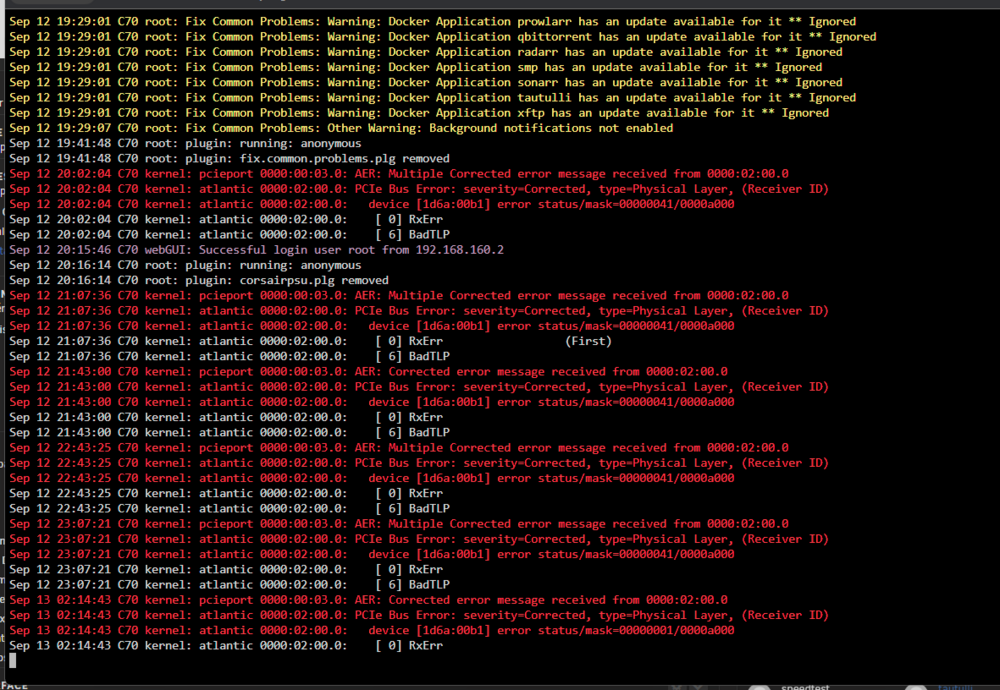This screenshot has width=1000, height=690.
Task: Select the sonarr update warning line
Action: coord(425,83)
